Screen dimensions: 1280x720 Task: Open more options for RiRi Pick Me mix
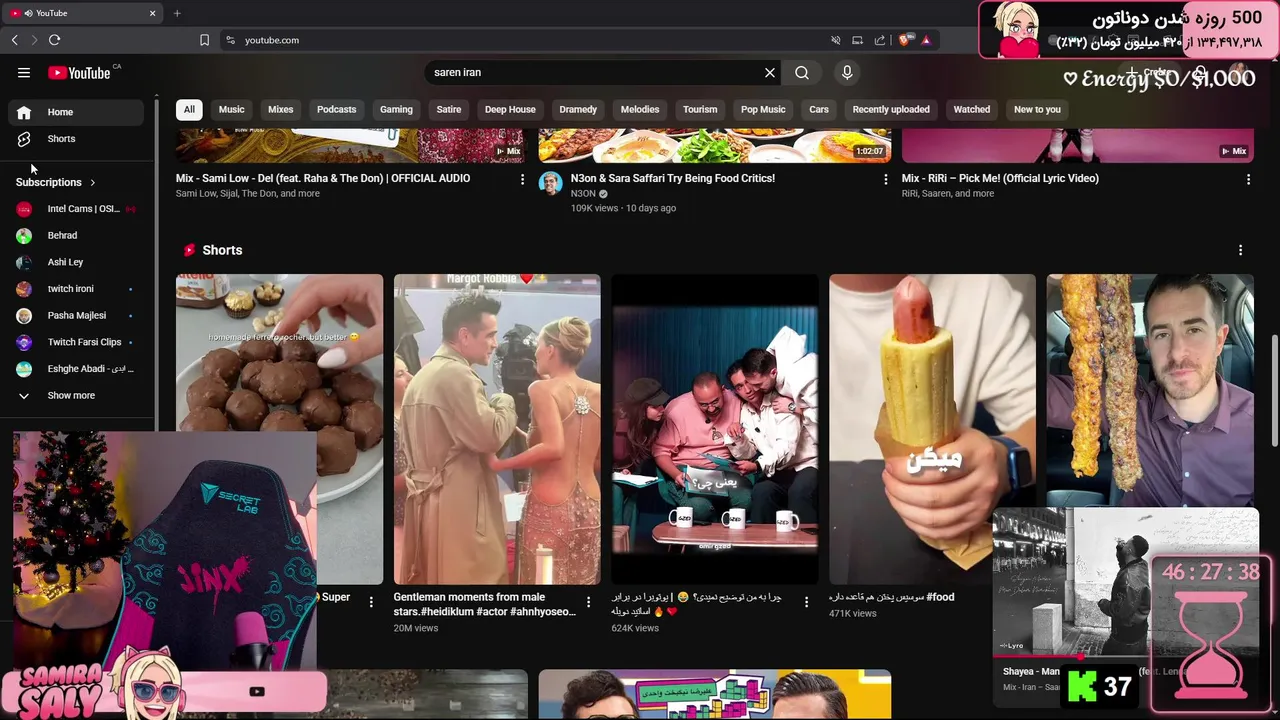[x=1248, y=179]
